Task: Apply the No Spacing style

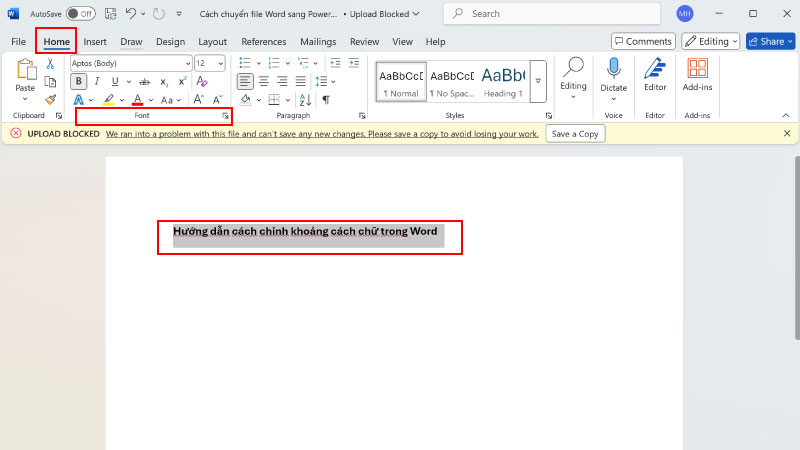Action: (x=452, y=82)
